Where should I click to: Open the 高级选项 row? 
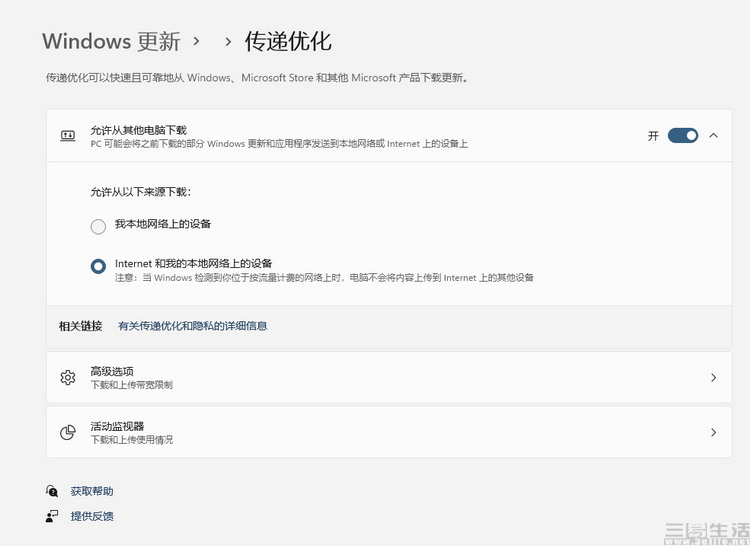(x=389, y=378)
